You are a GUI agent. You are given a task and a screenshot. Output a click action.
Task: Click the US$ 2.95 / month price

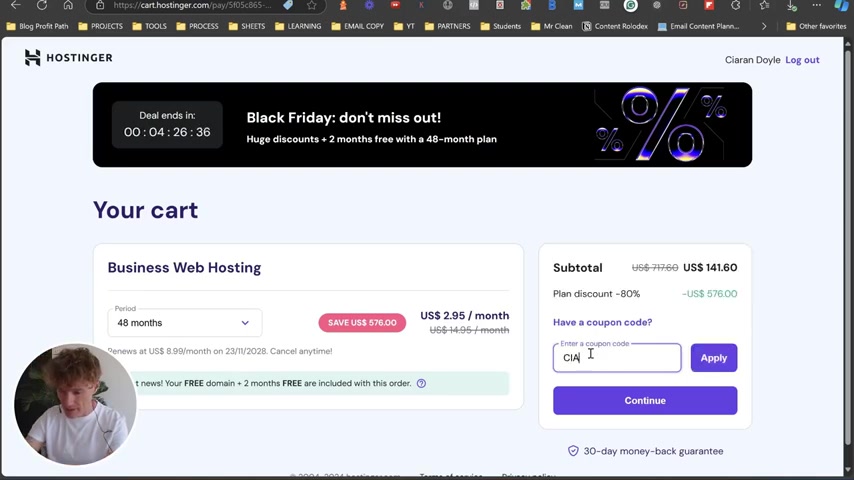click(x=465, y=315)
